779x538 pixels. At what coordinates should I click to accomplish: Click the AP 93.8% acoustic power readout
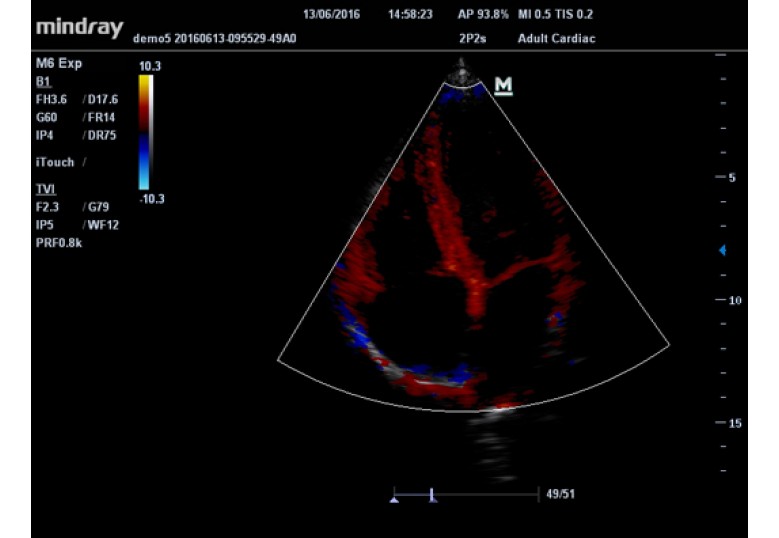click(x=483, y=14)
